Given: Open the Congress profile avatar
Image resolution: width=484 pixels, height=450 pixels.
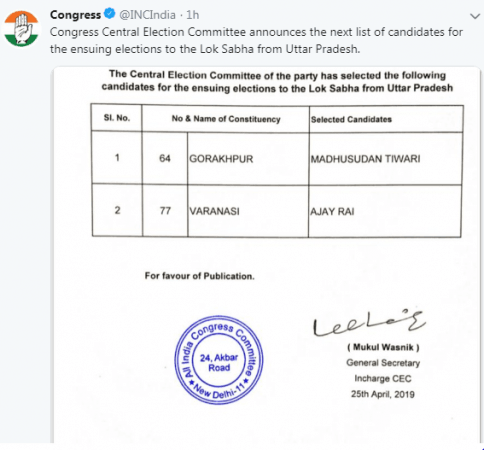Looking at the screenshot, I should tap(21, 29).
